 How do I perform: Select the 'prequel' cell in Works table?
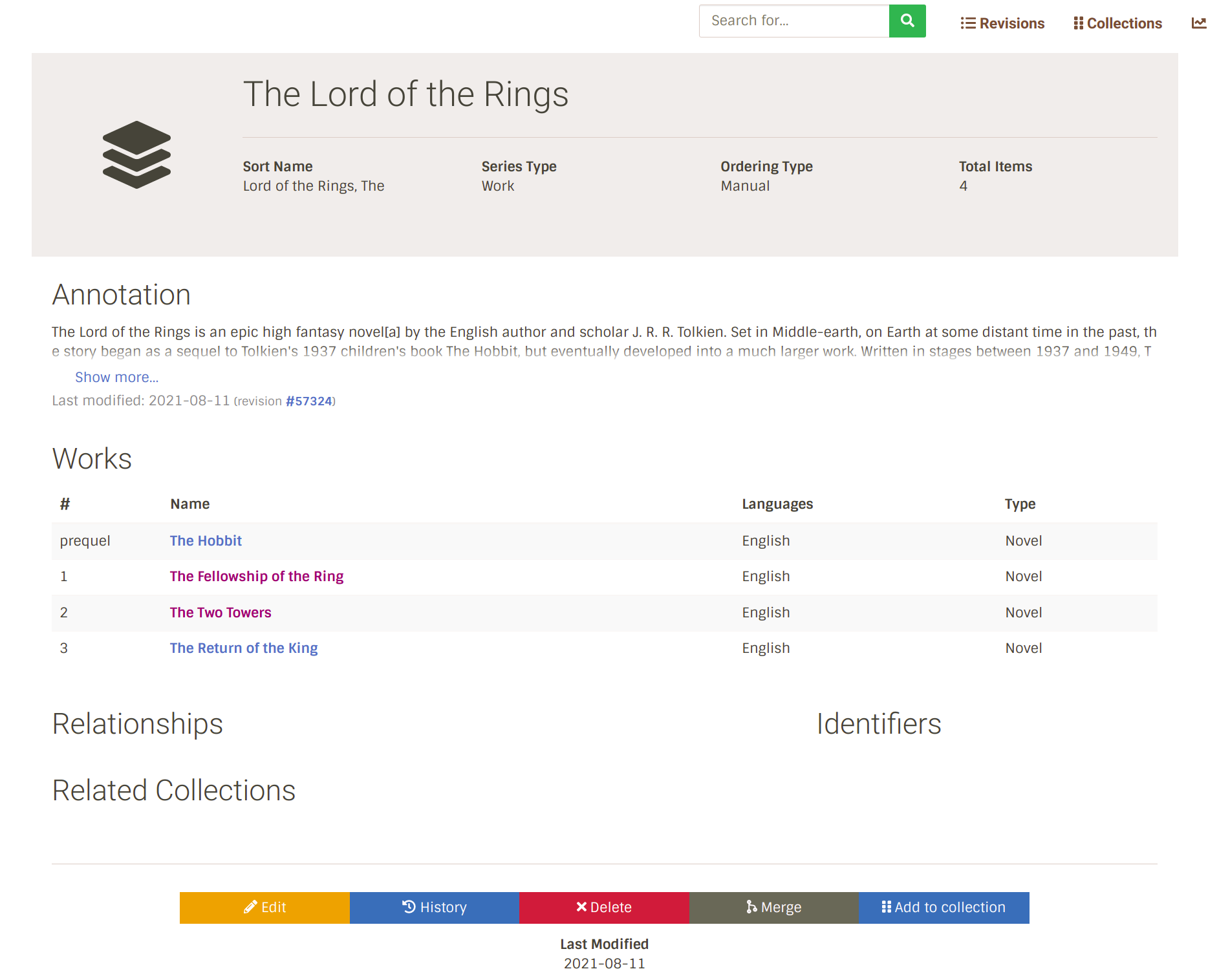[x=85, y=540]
